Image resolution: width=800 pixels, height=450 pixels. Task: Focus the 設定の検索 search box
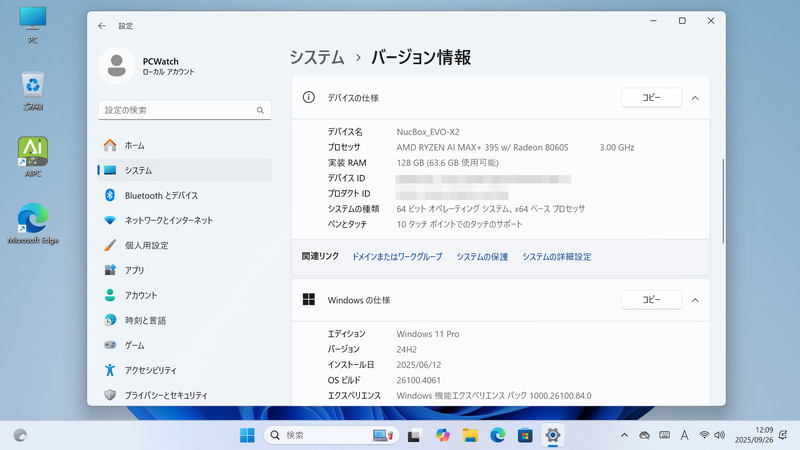(x=185, y=110)
